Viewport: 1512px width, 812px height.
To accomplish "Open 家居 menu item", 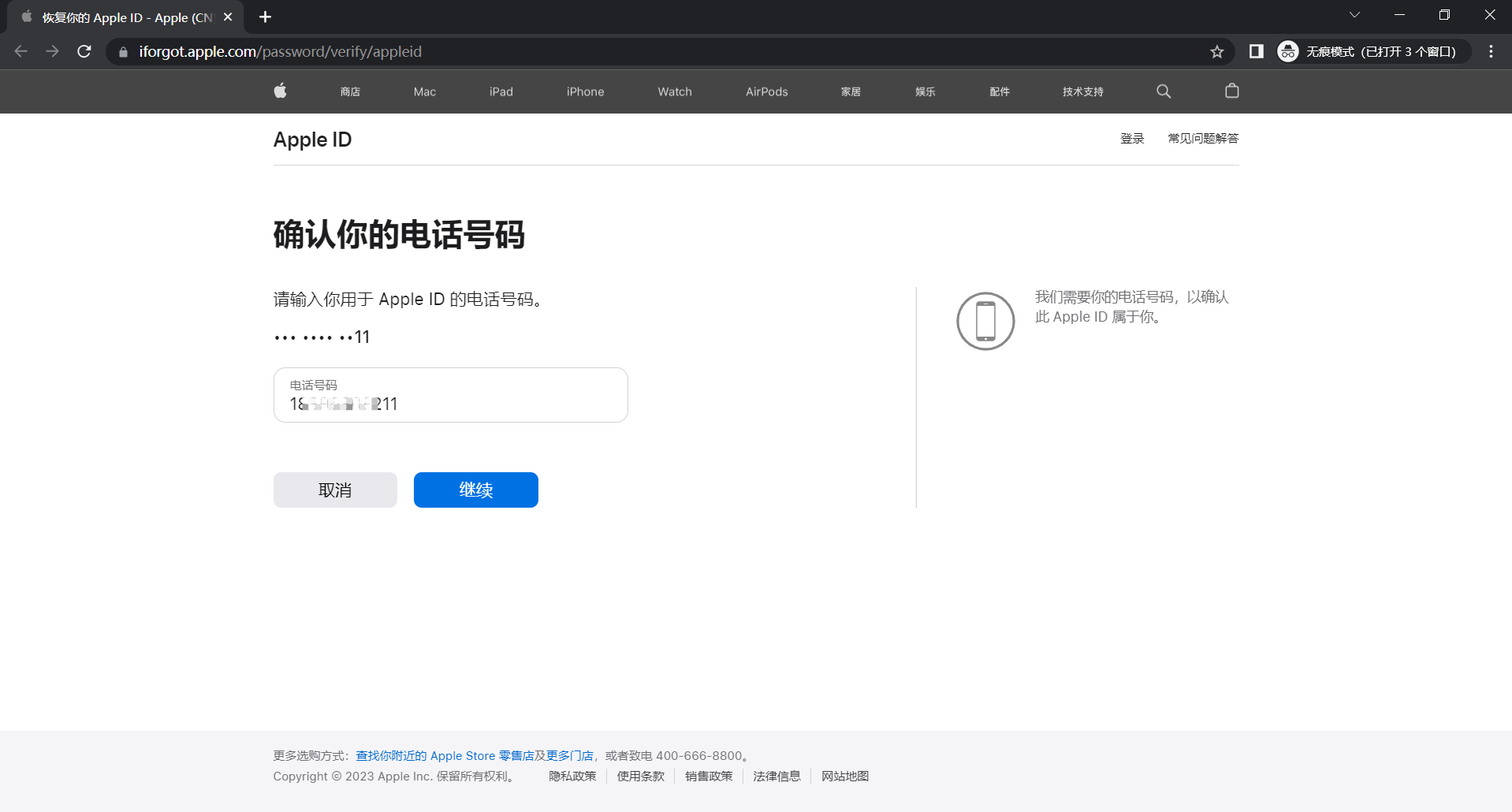I will [x=851, y=91].
